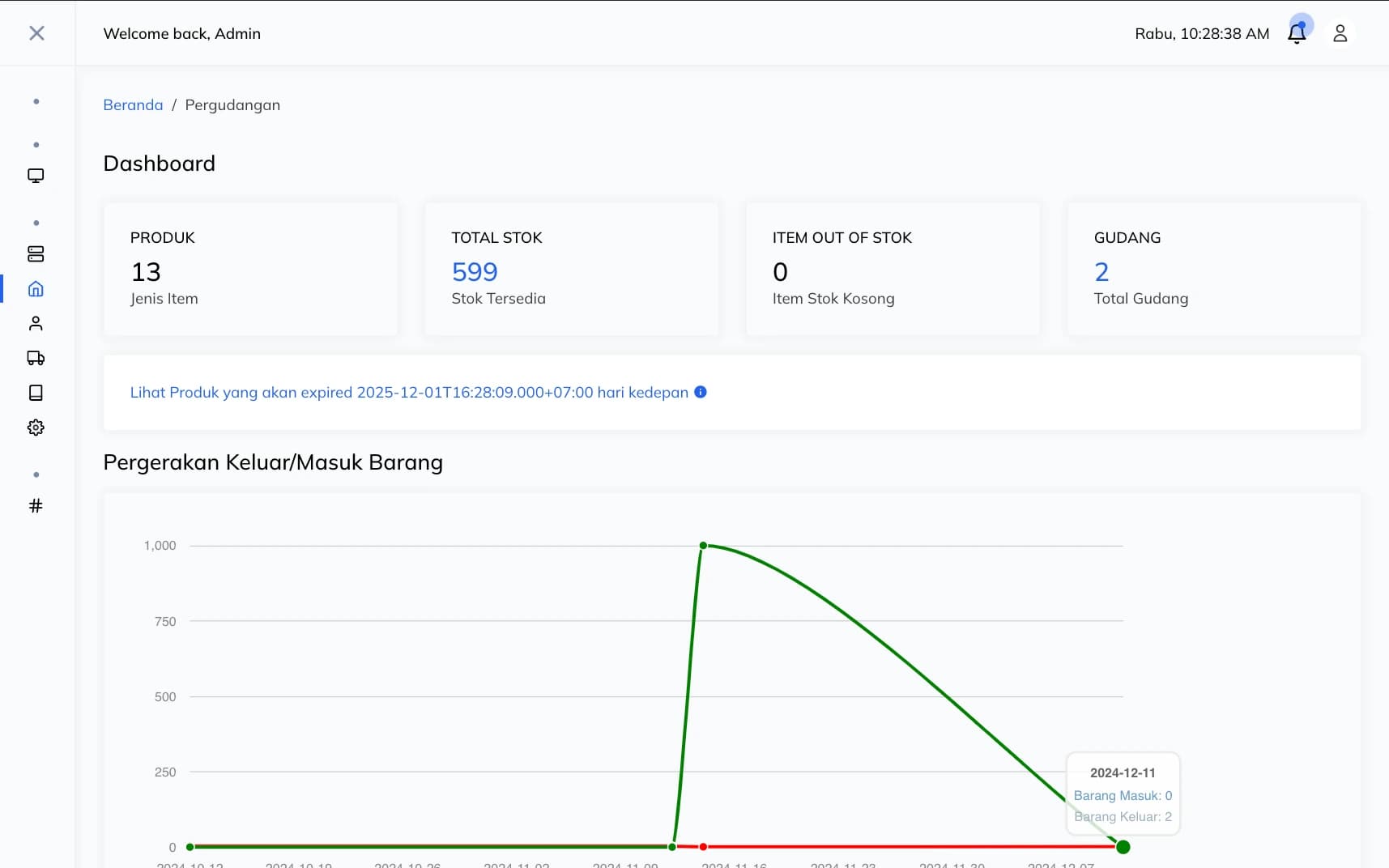This screenshot has height=868, width=1389.
Task: Click the server/database sidebar icon
Action: (36, 254)
